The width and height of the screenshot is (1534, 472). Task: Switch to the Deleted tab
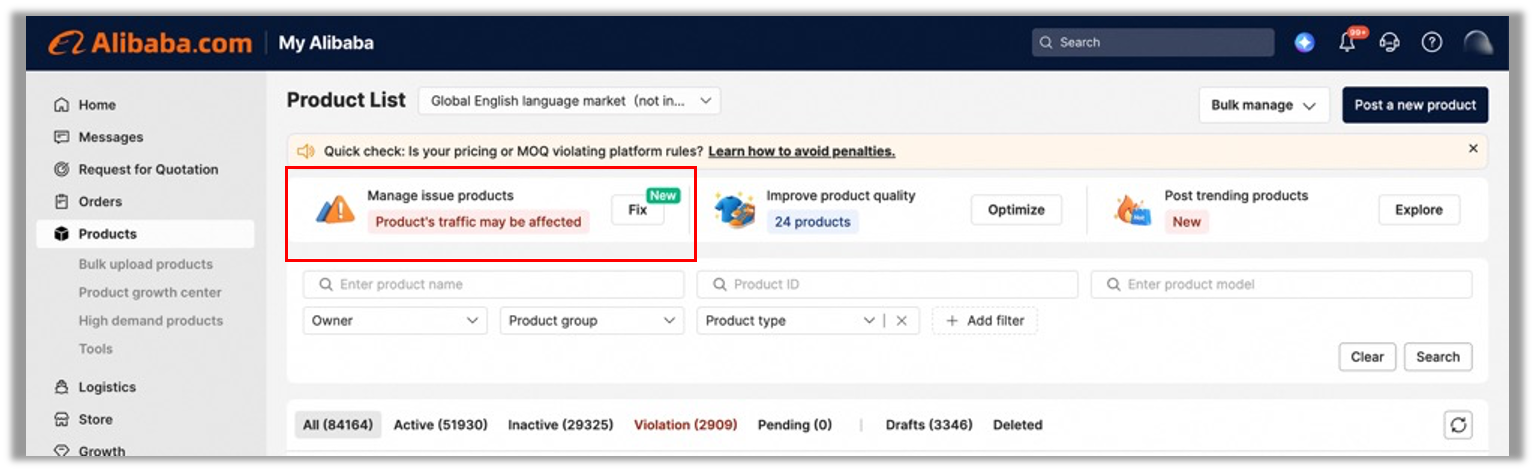[x=1018, y=425]
